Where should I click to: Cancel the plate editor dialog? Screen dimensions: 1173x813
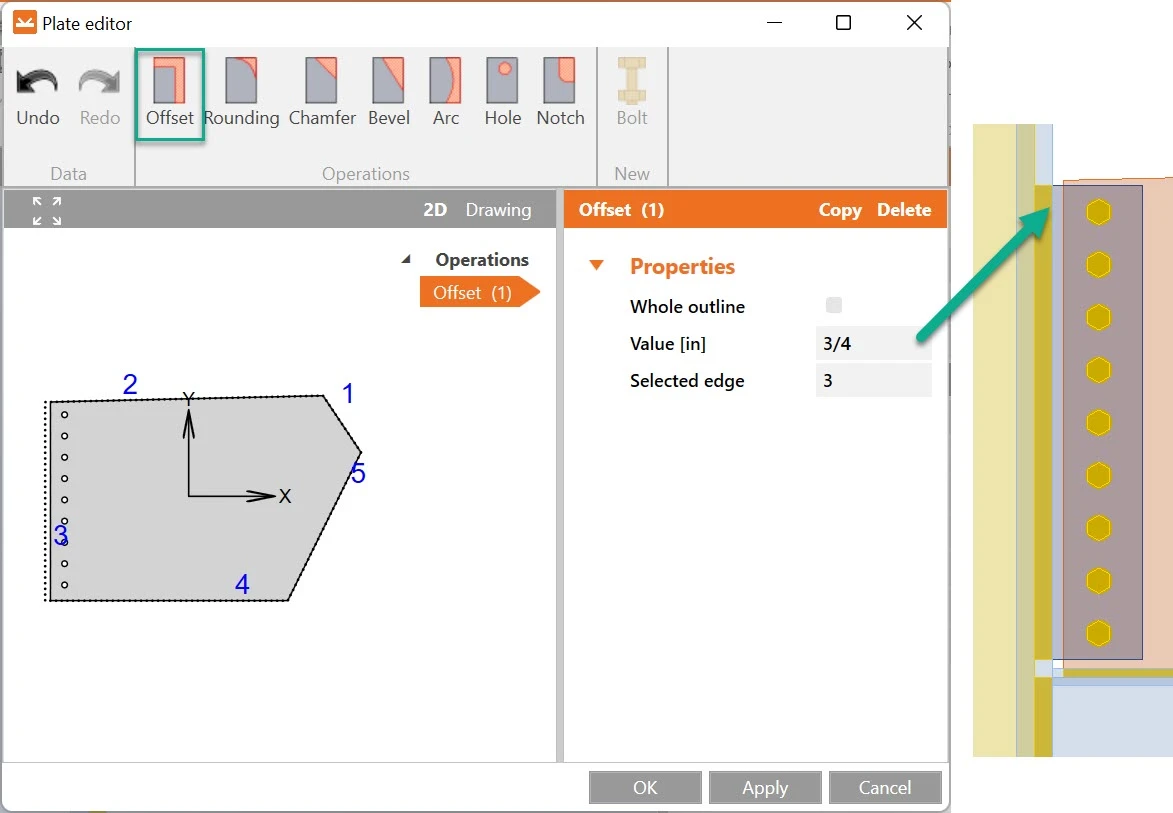coord(885,788)
